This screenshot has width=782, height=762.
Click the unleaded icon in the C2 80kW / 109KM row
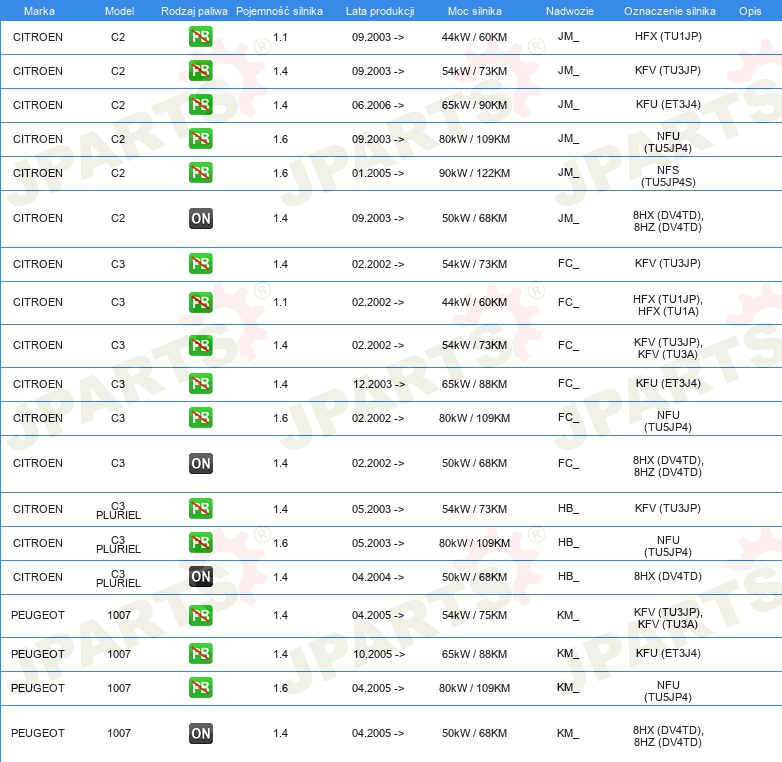[x=200, y=139]
